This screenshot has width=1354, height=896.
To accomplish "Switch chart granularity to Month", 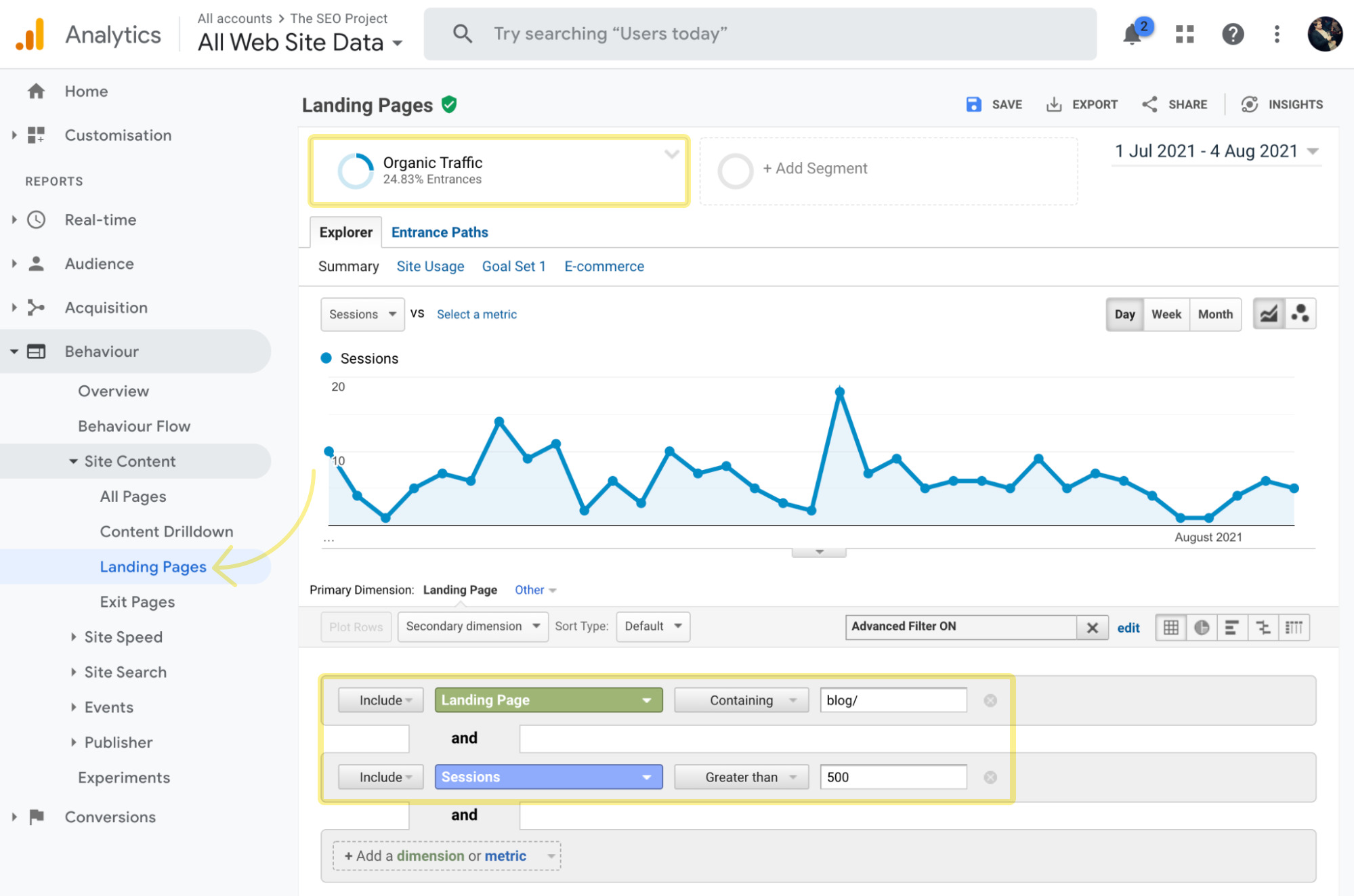I will (x=1215, y=314).
